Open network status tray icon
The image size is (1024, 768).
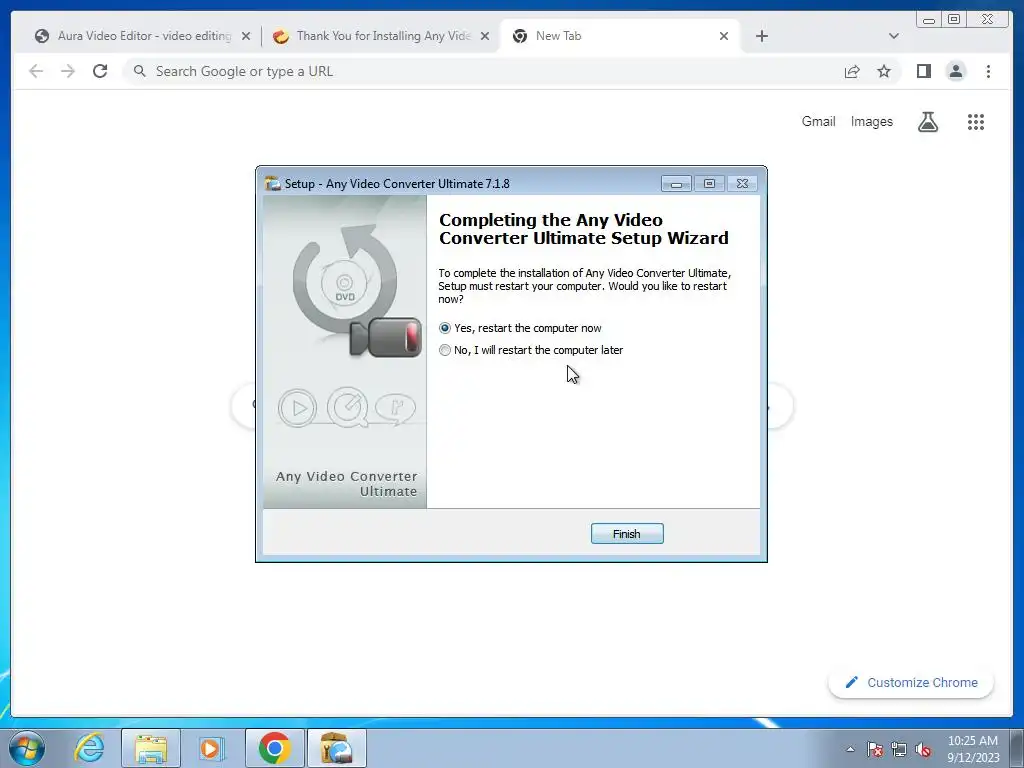pyautogui.click(x=899, y=750)
